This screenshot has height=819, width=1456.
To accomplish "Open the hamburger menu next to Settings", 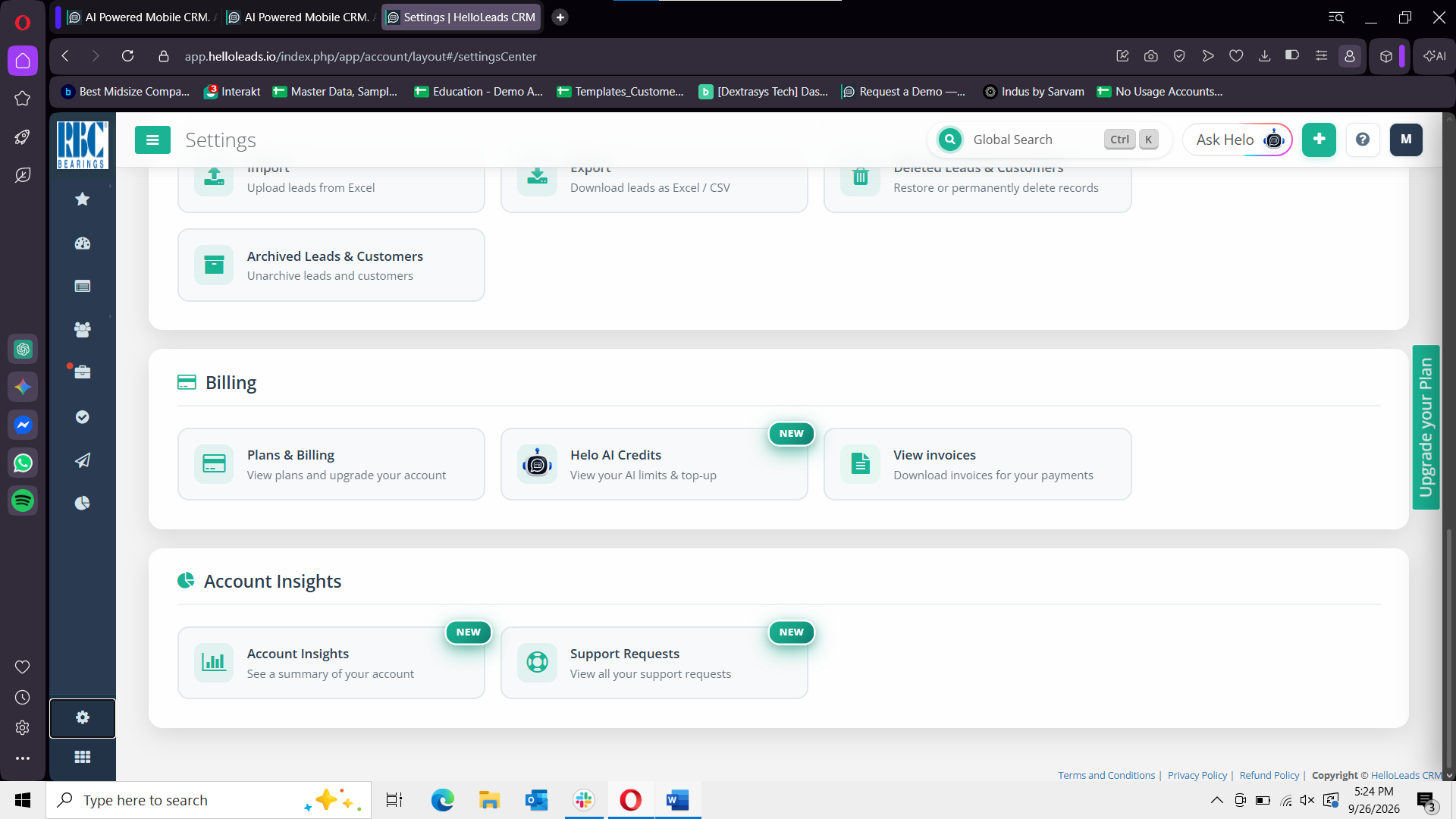I will [x=152, y=140].
